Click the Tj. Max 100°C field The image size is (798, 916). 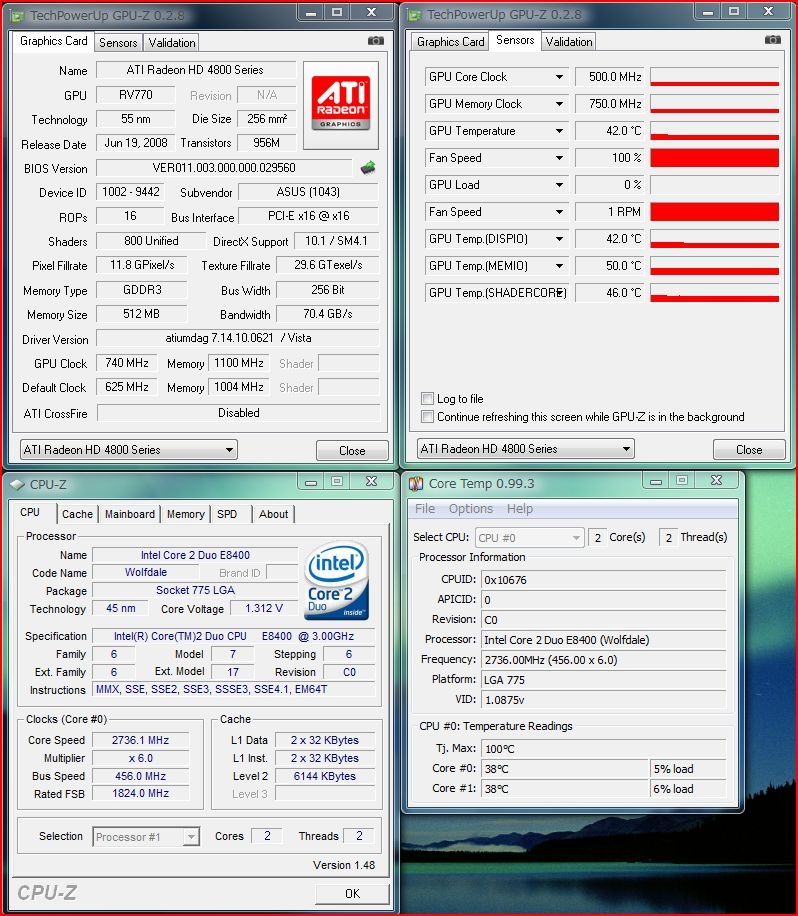click(603, 749)
